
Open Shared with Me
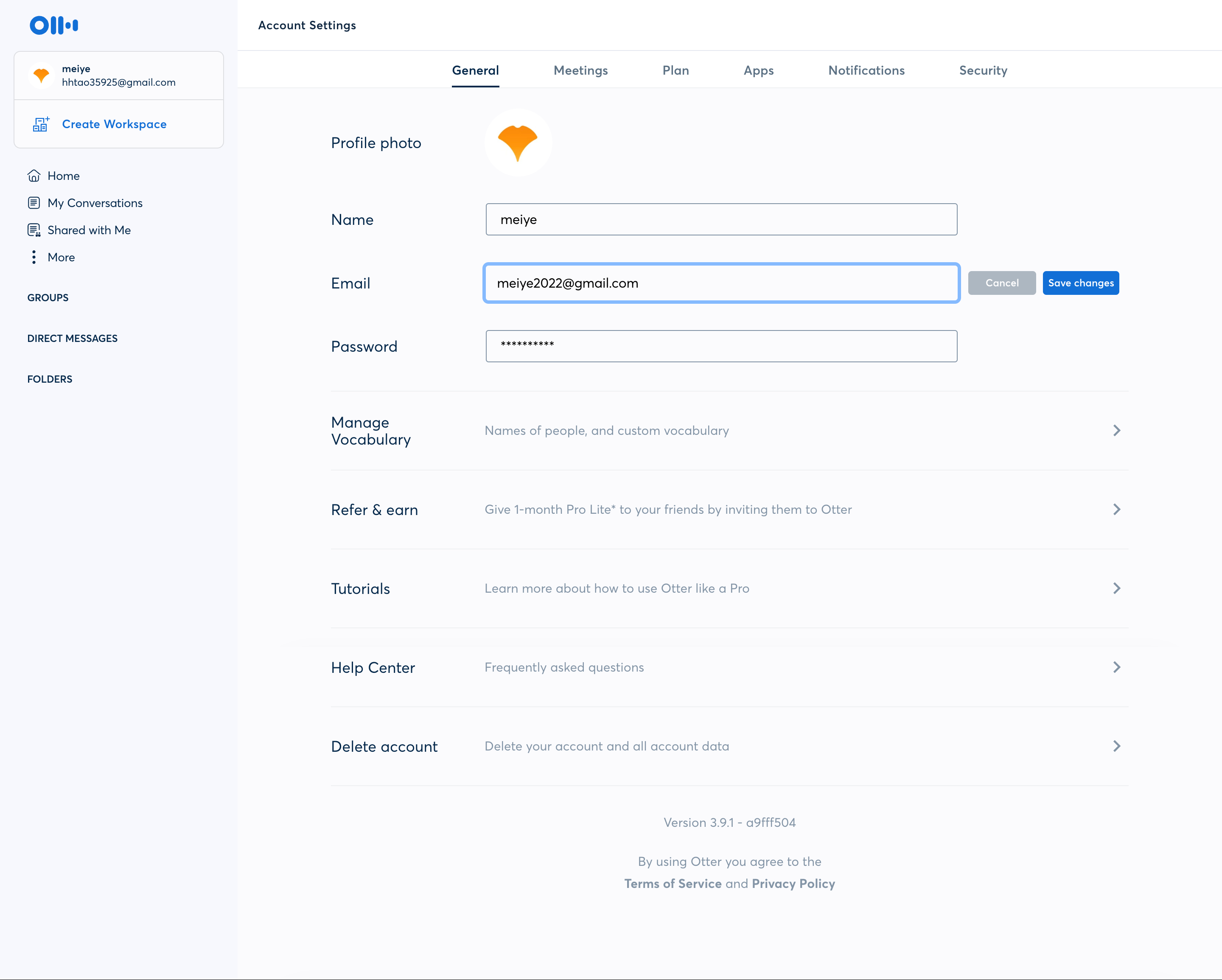[89, 230]
